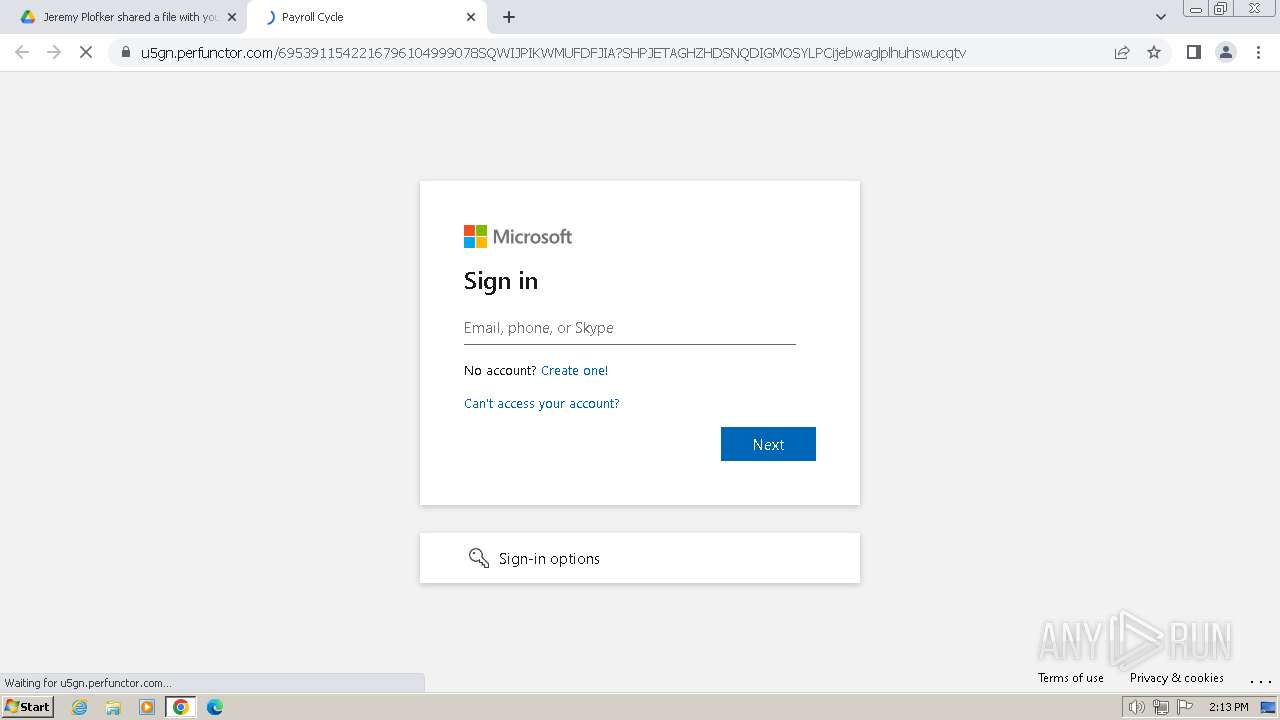Go forward to the next page
This screenshot has width=1280, height=720.
tap(54, 52)
